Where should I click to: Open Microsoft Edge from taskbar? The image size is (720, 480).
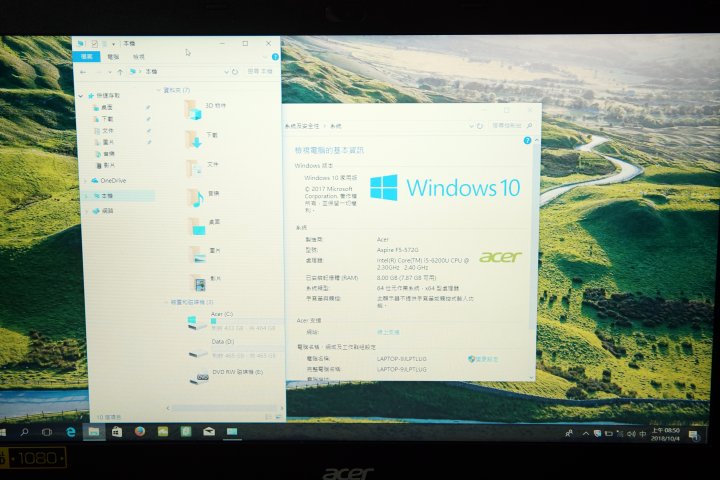[71, 432]
